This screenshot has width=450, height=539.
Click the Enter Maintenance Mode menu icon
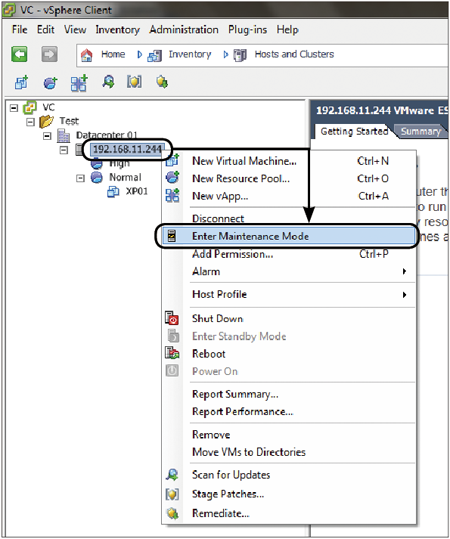coord(172,236)
